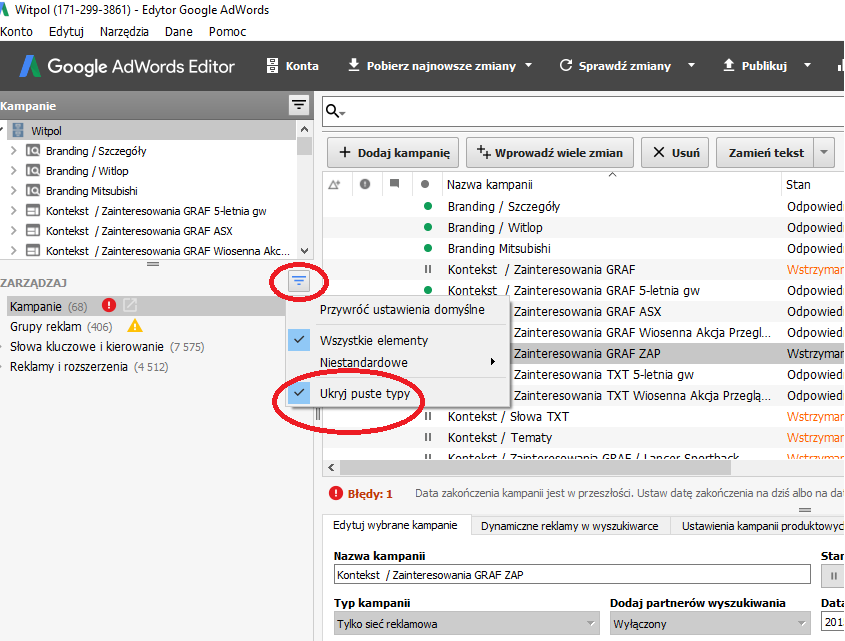This screenshot has width=845, height=641.
Task: Expand Kontekst Zainteresowania GRAF ASX tree node
Action: (x=14, y=231)
